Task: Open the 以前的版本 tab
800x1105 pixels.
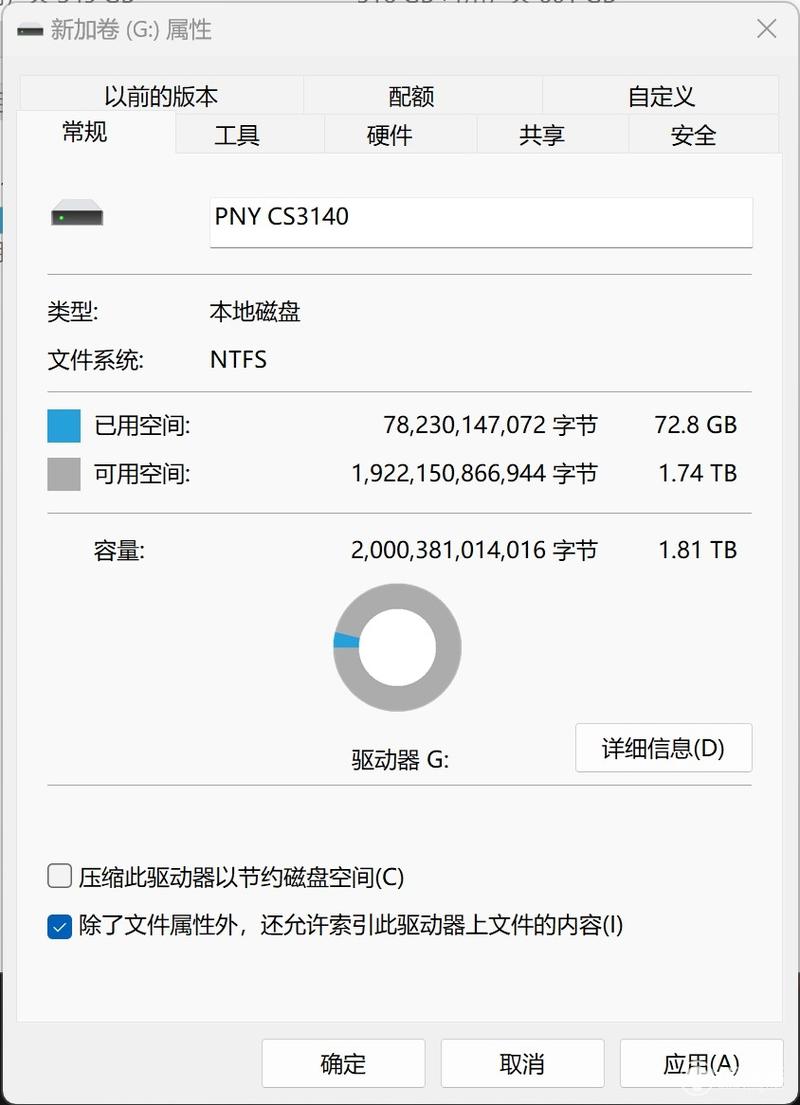Action: click(161, 96)
